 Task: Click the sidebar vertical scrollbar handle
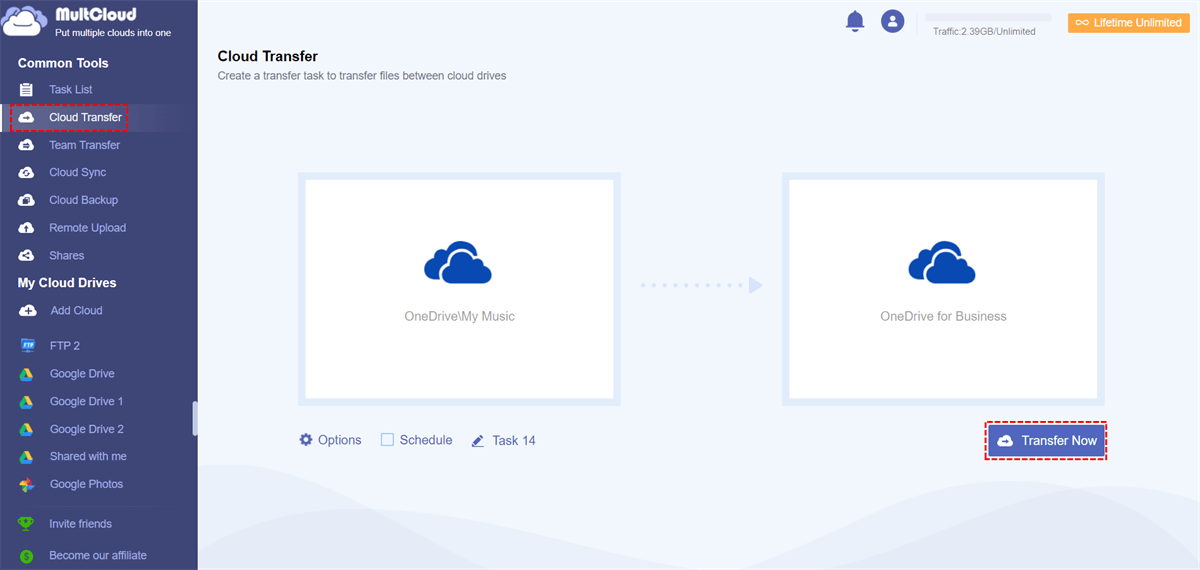pos(195,419)
